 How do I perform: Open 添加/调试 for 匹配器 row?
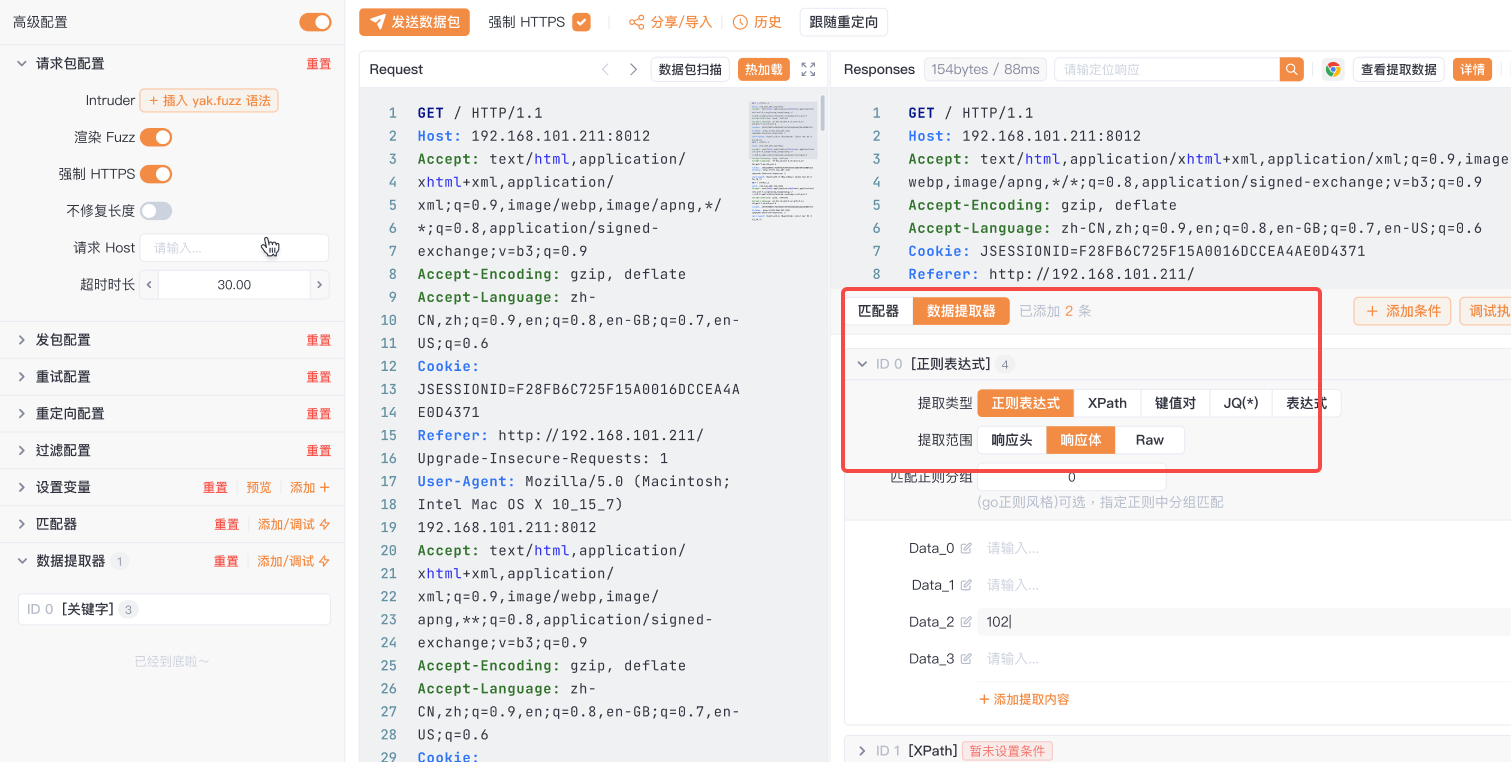(294, 525)
